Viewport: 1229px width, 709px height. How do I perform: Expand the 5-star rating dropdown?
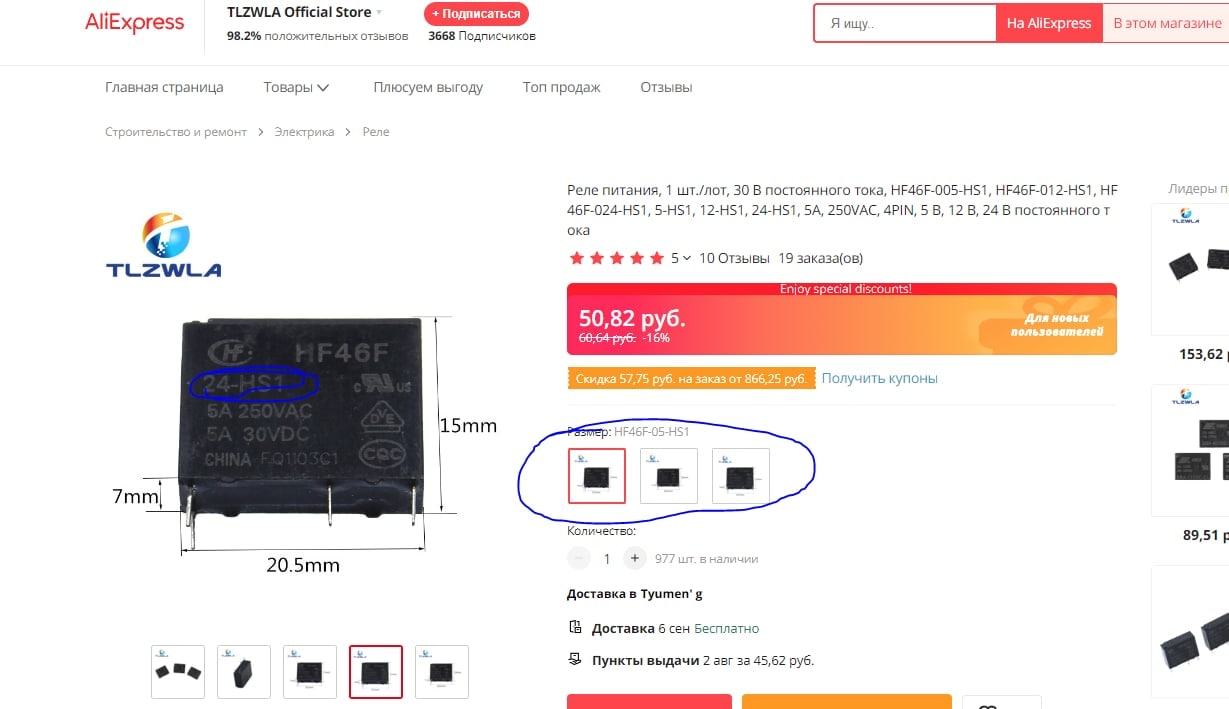[687, 258]
